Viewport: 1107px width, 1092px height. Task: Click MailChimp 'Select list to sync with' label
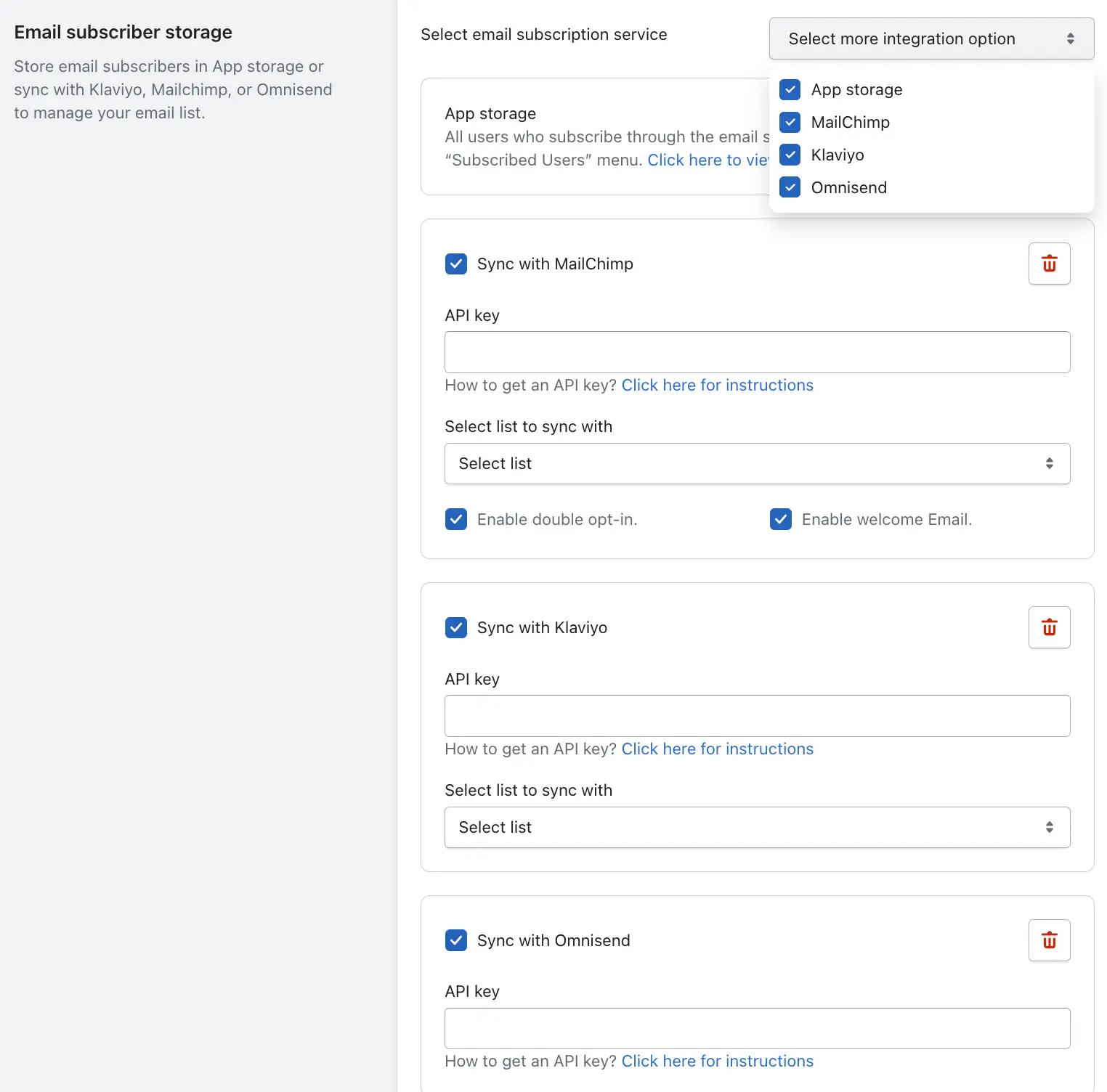pyautogui.click(x=529, y=426)
